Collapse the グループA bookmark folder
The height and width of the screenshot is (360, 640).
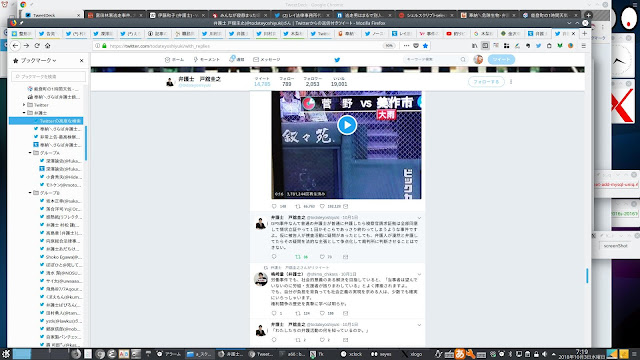30,153
